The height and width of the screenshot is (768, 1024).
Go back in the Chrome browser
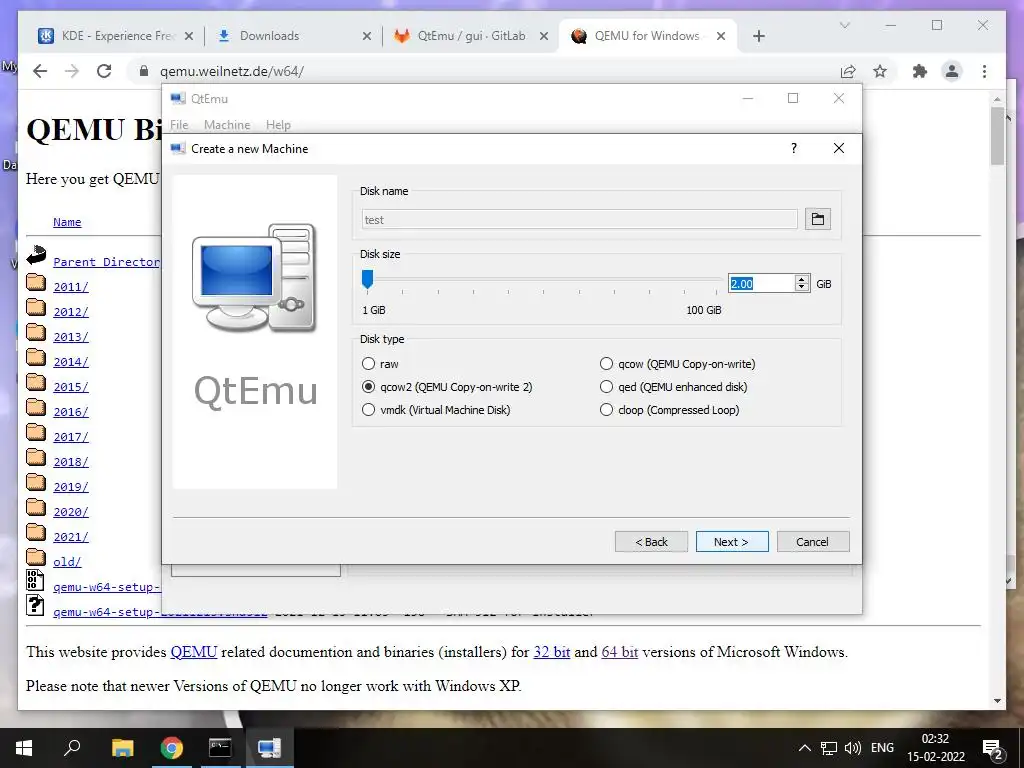pyautogui.click(x=40, y=71)
